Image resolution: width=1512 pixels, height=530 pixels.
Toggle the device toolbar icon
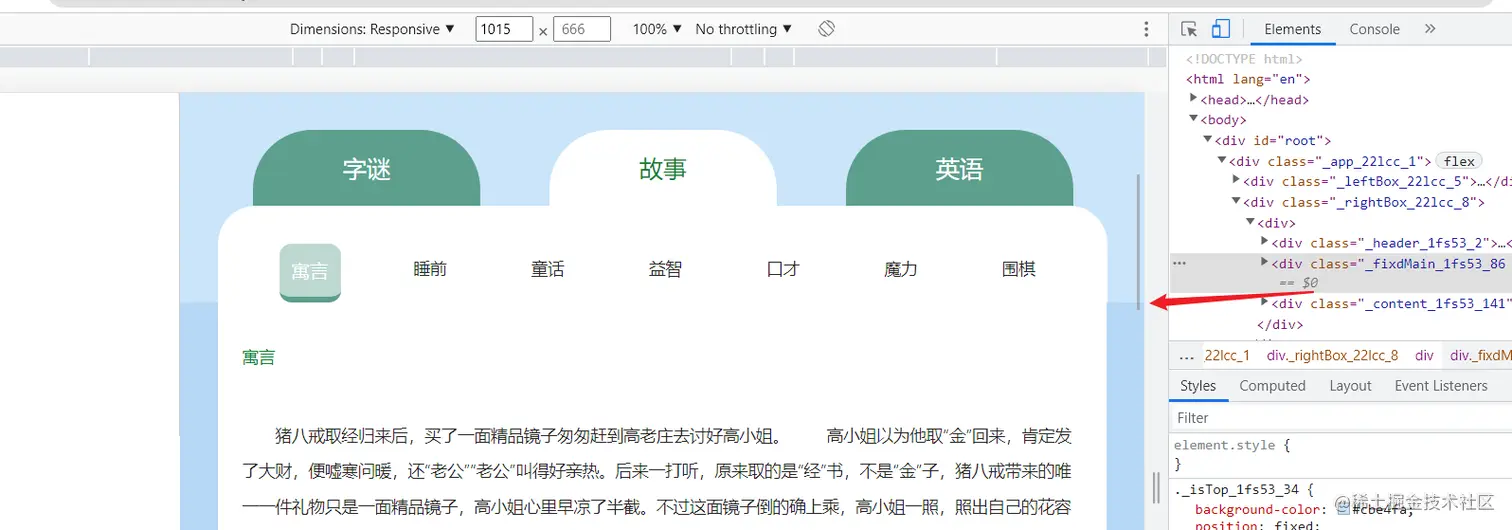[1221, 29]
